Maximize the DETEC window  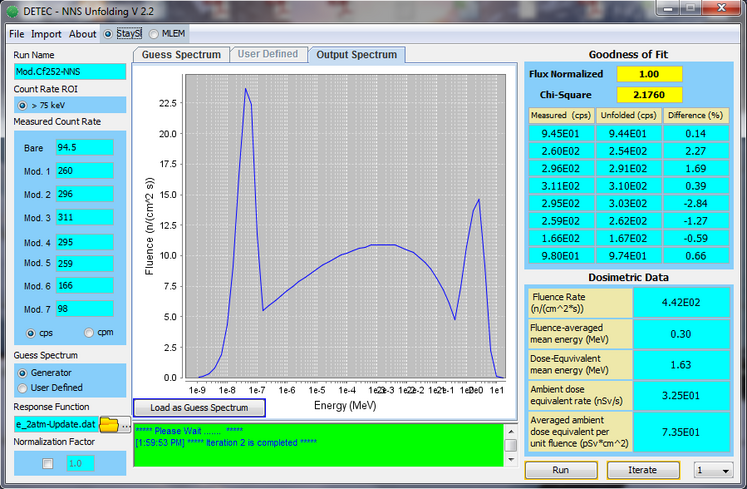(x=691, y=8)
